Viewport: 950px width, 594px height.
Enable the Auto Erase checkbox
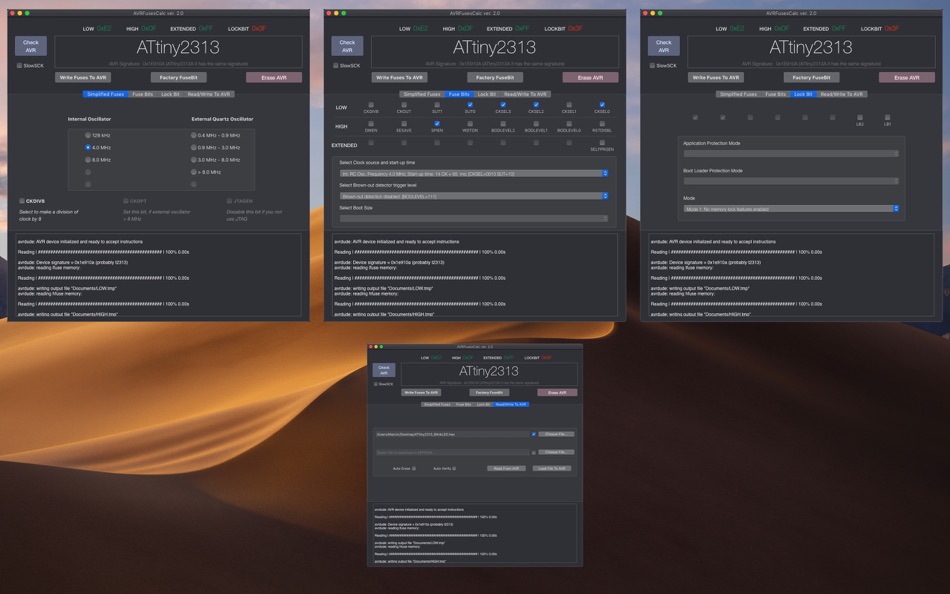point(414,469)
